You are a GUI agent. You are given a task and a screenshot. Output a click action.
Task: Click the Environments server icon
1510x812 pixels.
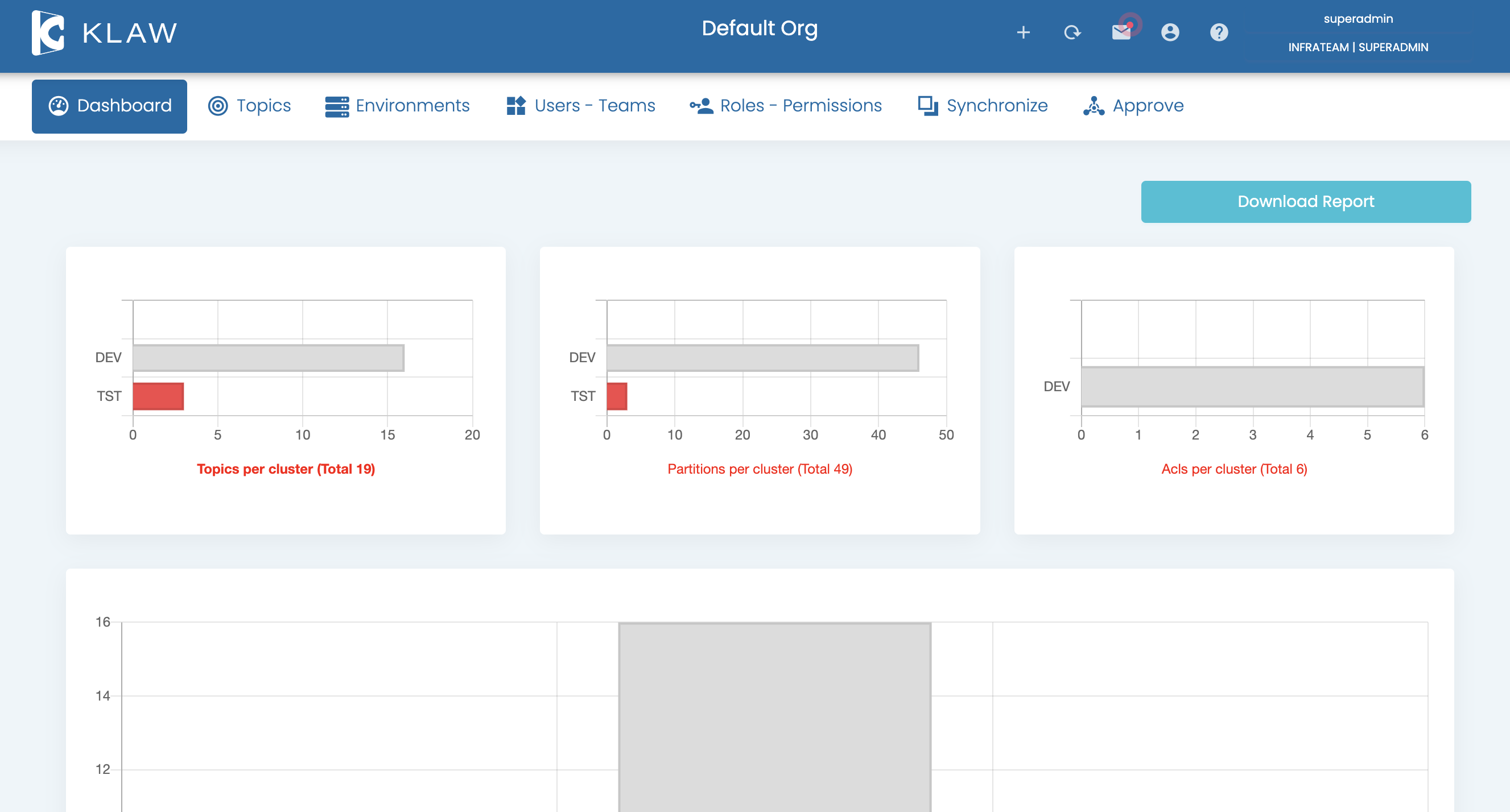coord(336,106)
